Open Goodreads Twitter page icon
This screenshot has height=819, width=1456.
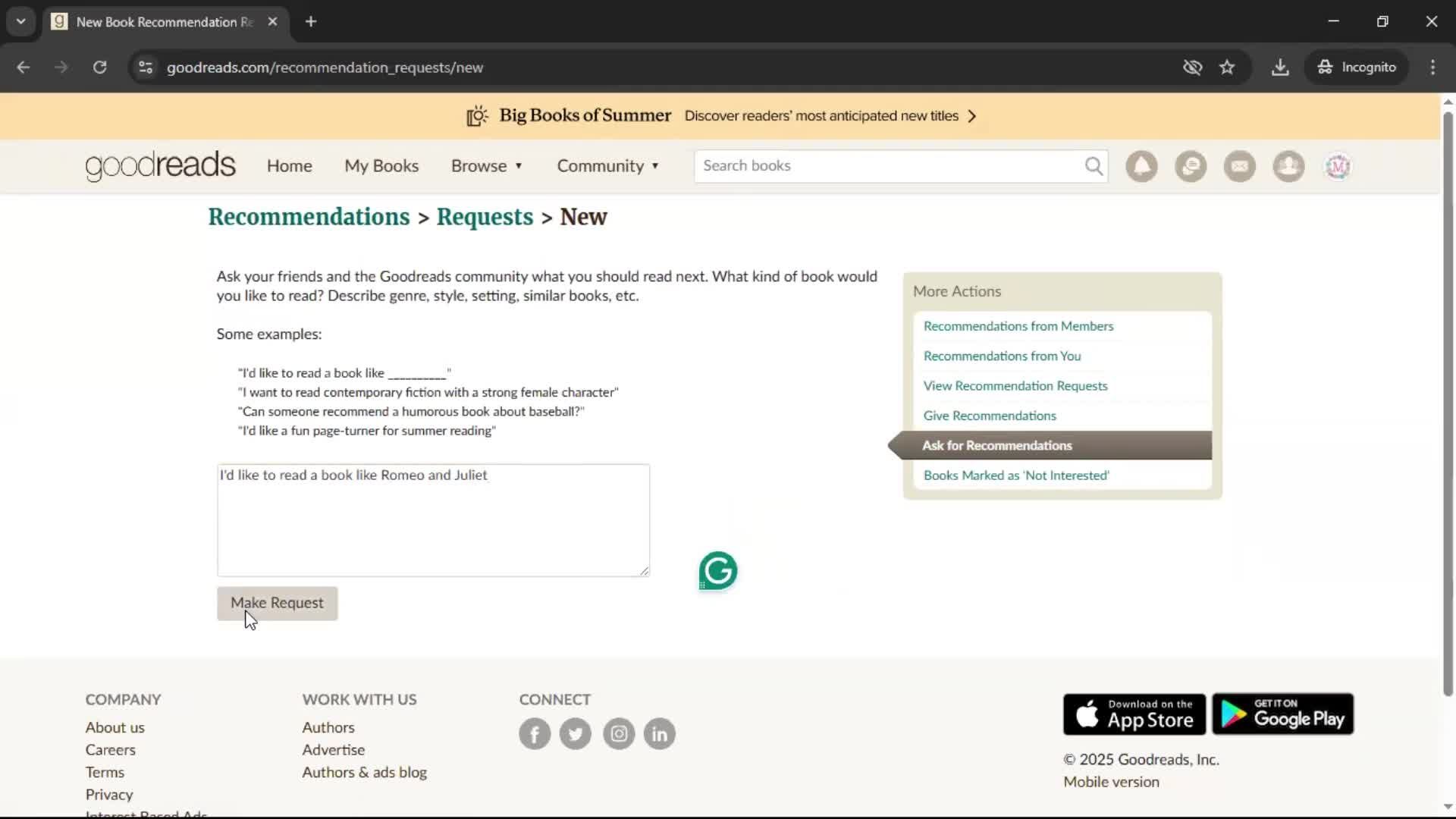pyautogui.click(x=576, y=733)
